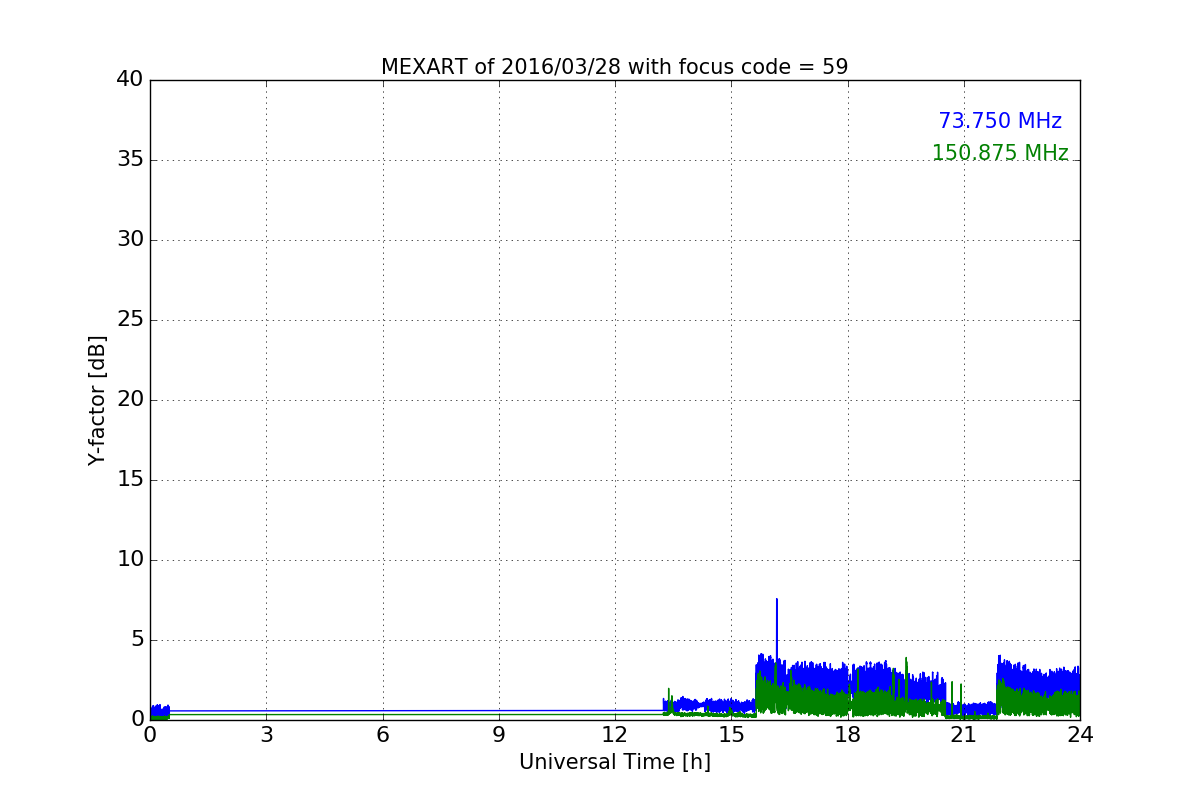Click the y-axis tick label 40
The width and height of the screenshot is (1200, 800).
click(130, 80)
